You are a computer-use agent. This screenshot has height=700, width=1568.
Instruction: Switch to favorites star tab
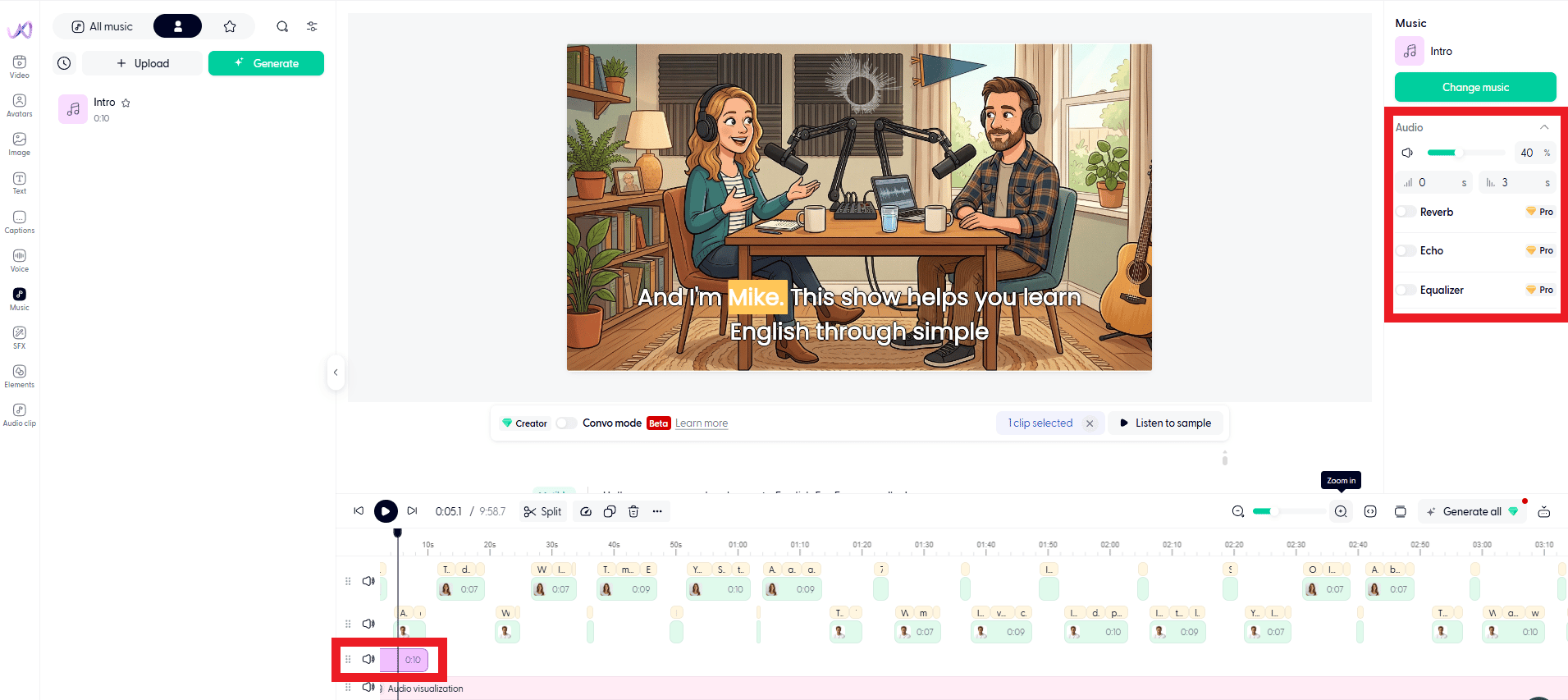pos(230,26)
